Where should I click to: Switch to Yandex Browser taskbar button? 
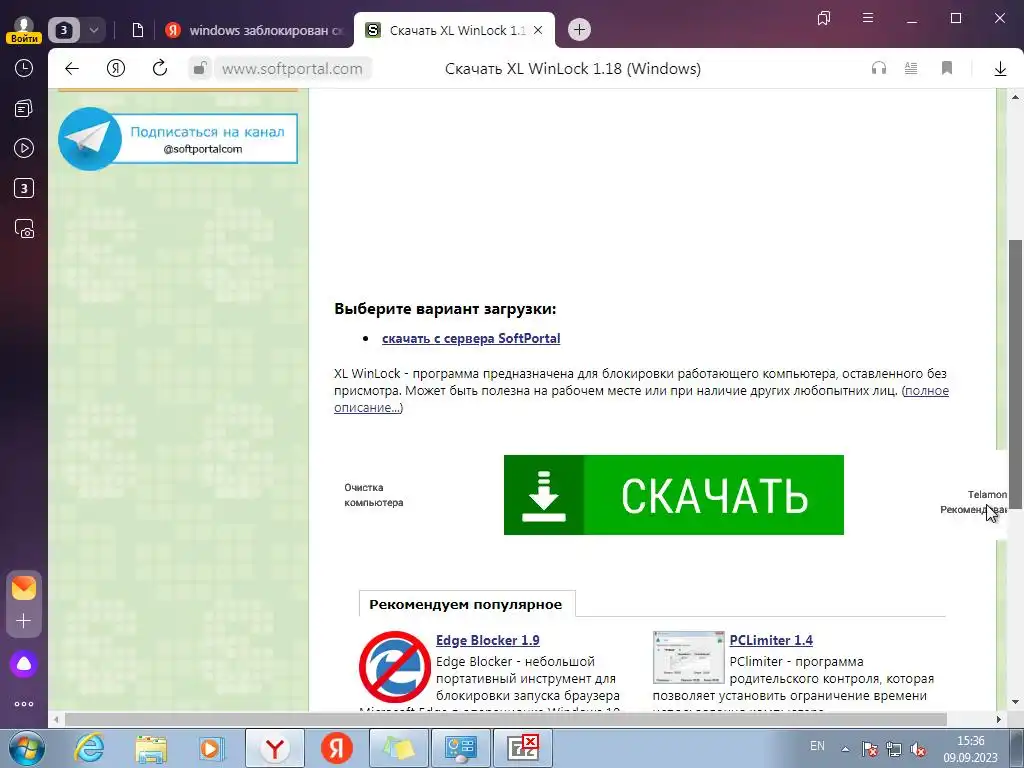click(x=275, y=748)
